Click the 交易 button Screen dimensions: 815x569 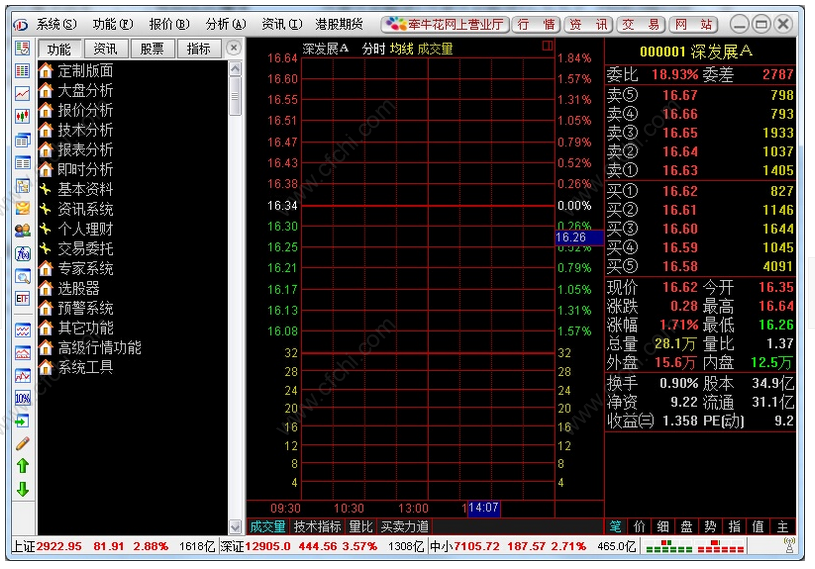coord(641,24)
